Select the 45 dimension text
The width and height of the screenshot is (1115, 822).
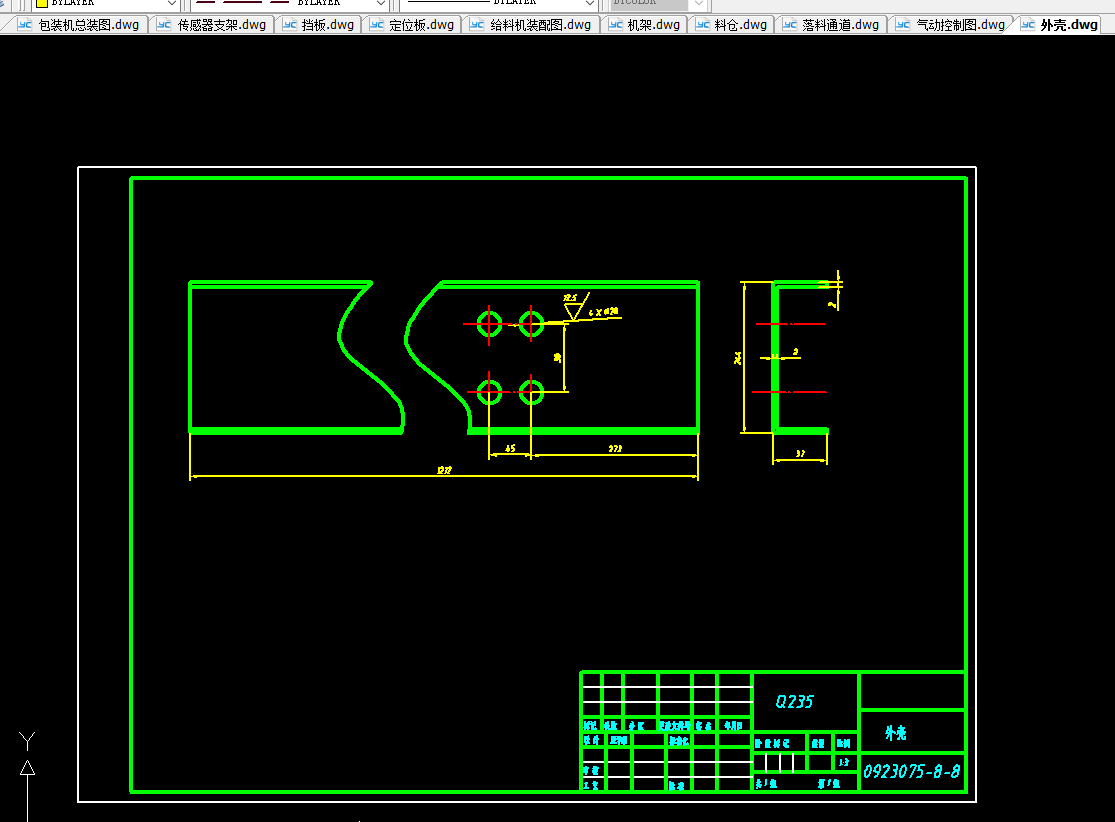point(510,448)
